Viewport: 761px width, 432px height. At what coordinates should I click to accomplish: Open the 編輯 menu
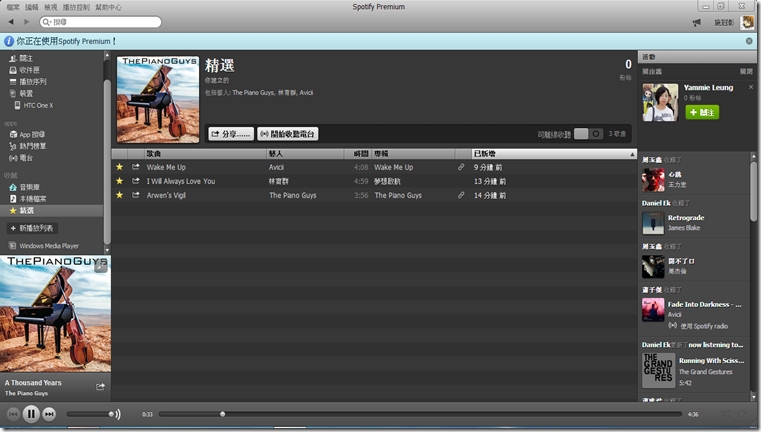pos(32,7)
